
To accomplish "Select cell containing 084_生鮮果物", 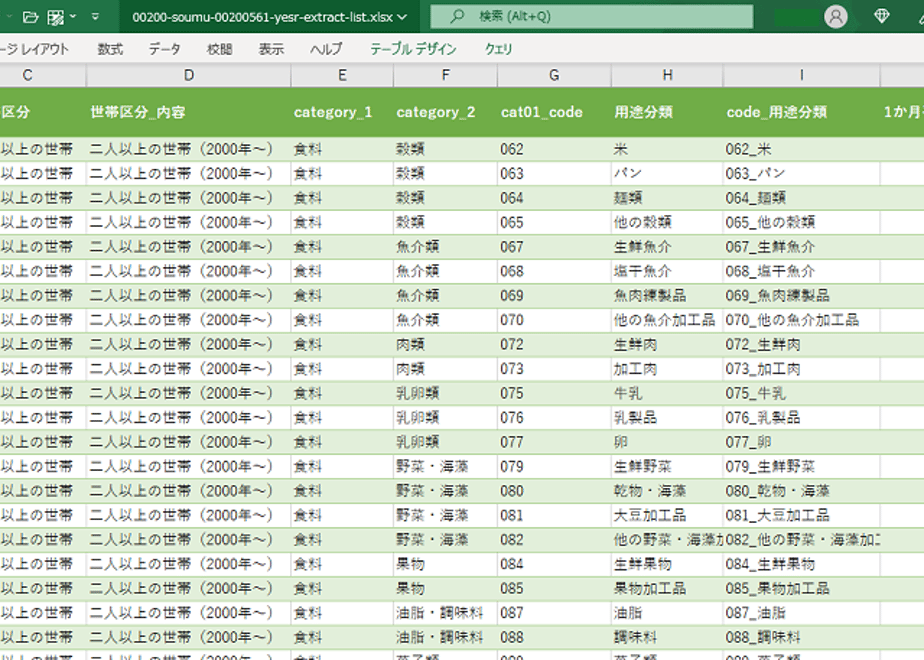I will [x=801, y=565].
